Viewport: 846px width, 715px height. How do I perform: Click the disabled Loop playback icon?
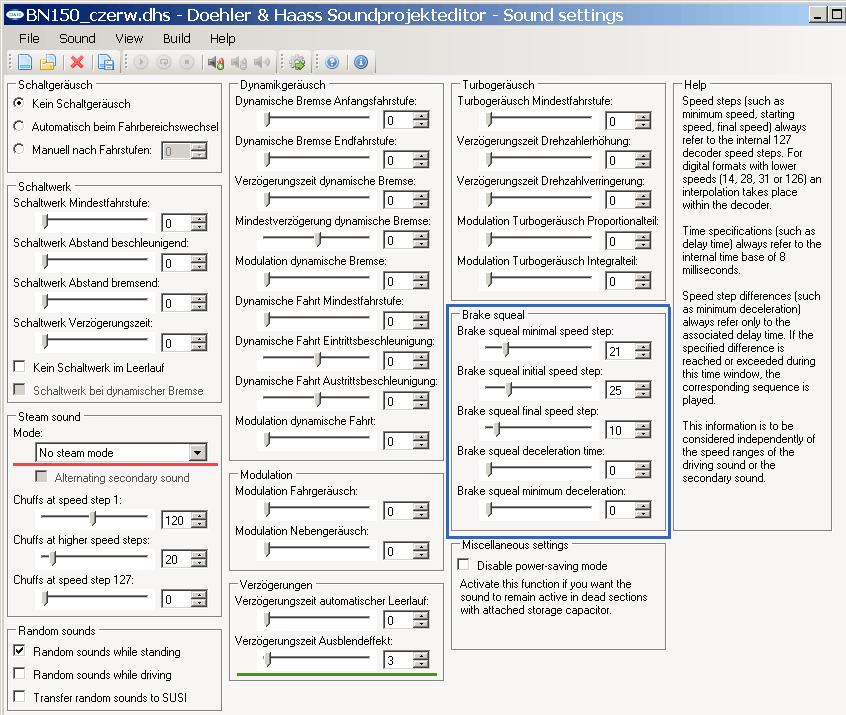pos(164,63)
